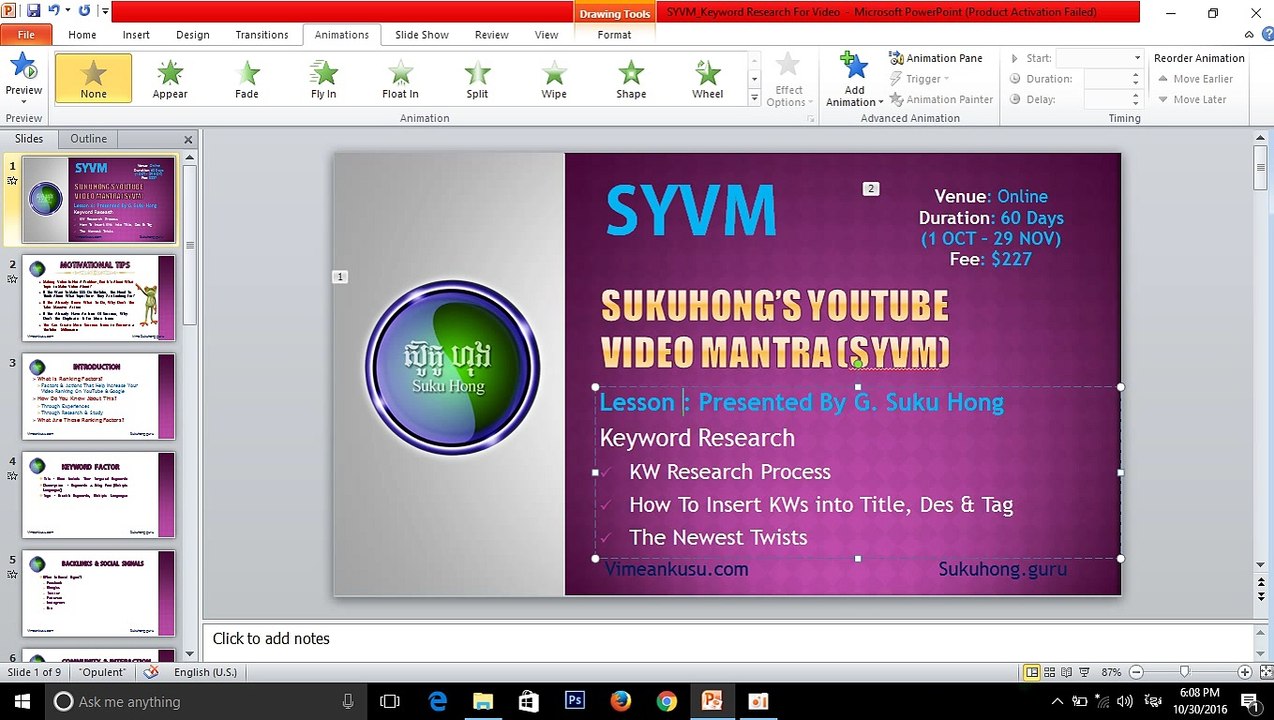Screen dimensions: 1274x720
Task: Open the Undo history dropdown arrow
Action: (x=66, y=12)
